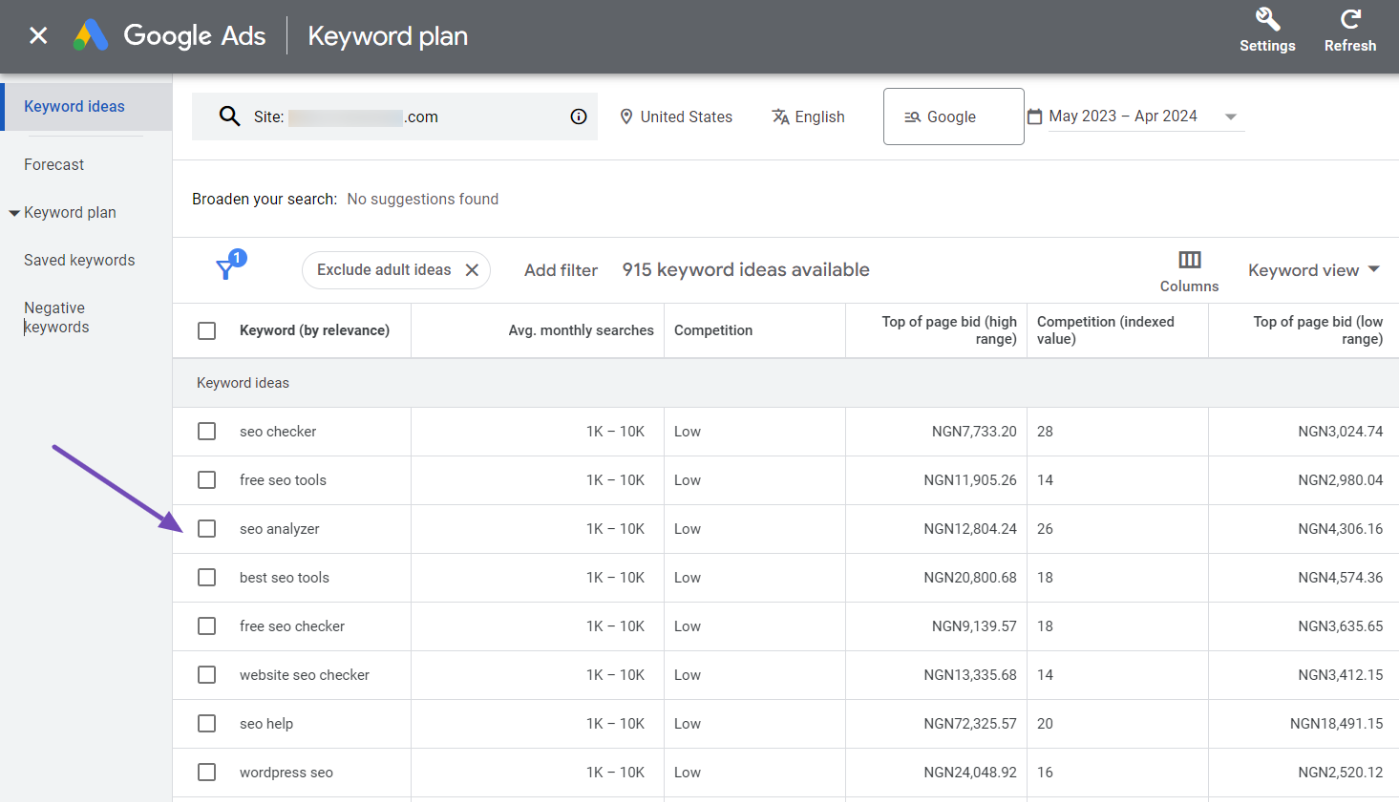This screenshot has height=802, width=1399.
Task: Check the box for free seo checker
Action: click(207, 626)
